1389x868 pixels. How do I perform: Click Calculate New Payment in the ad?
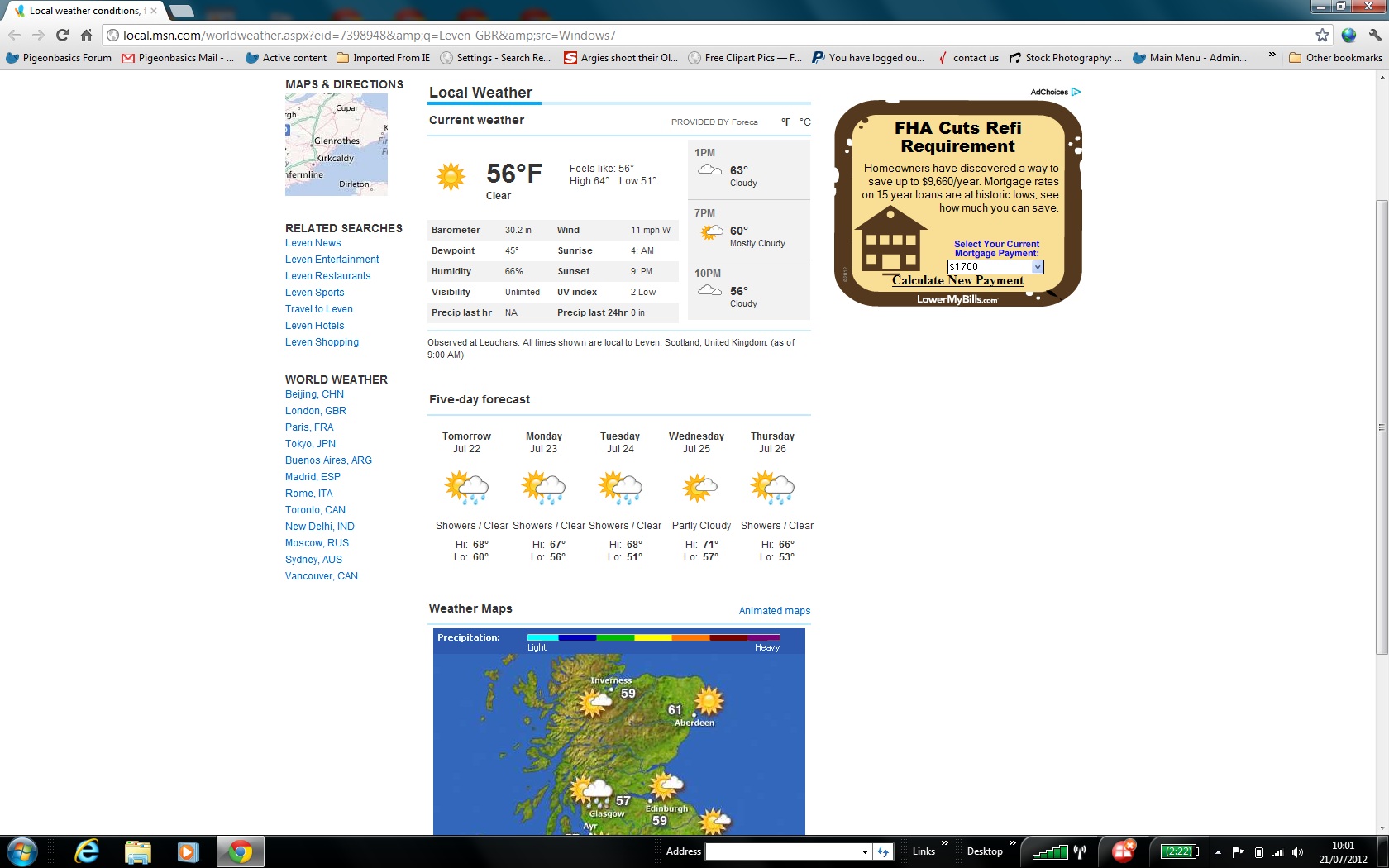[x=957, y=280]
